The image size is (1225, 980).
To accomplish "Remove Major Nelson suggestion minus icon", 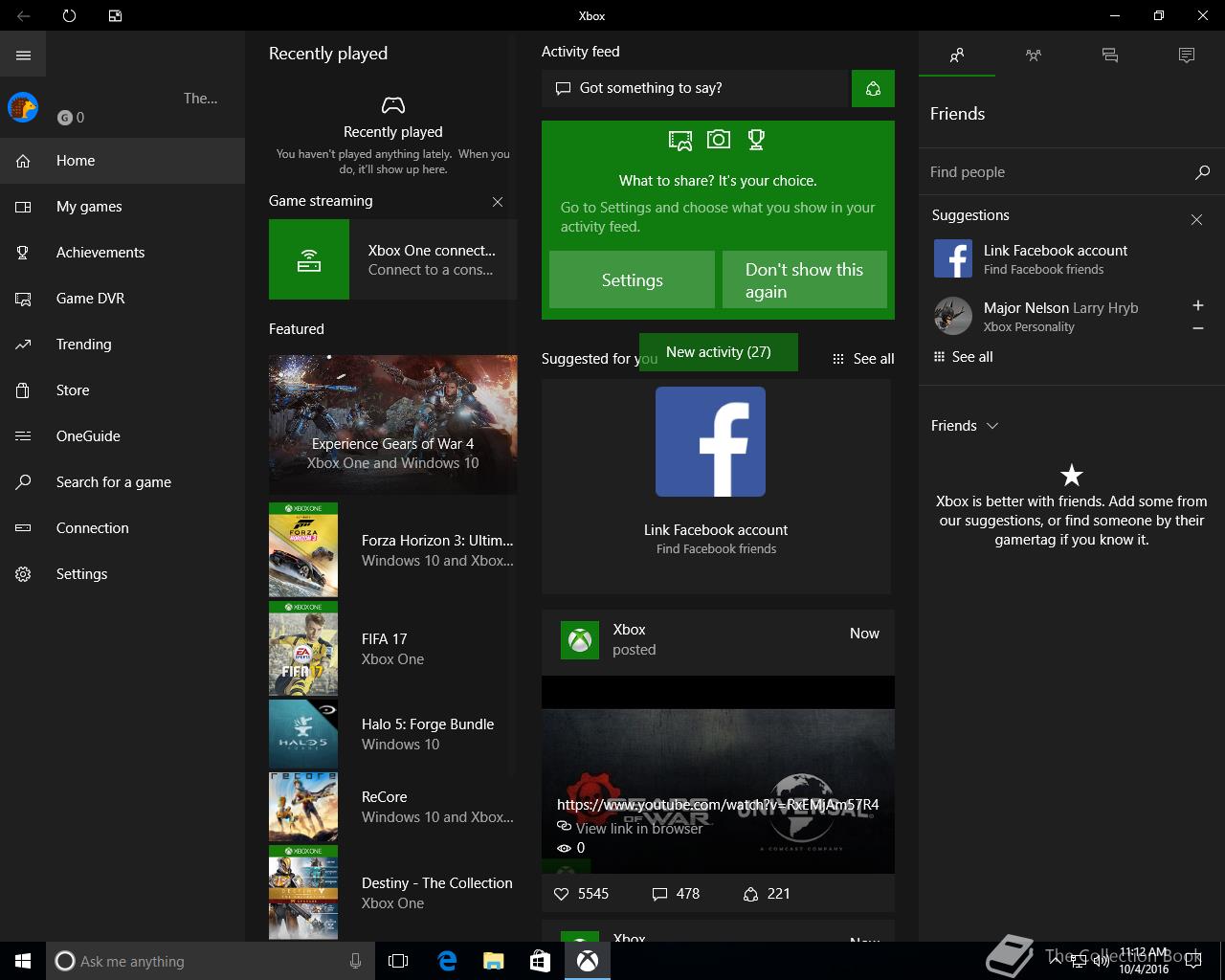I will pyautogui.click(x=1197, y=328).
